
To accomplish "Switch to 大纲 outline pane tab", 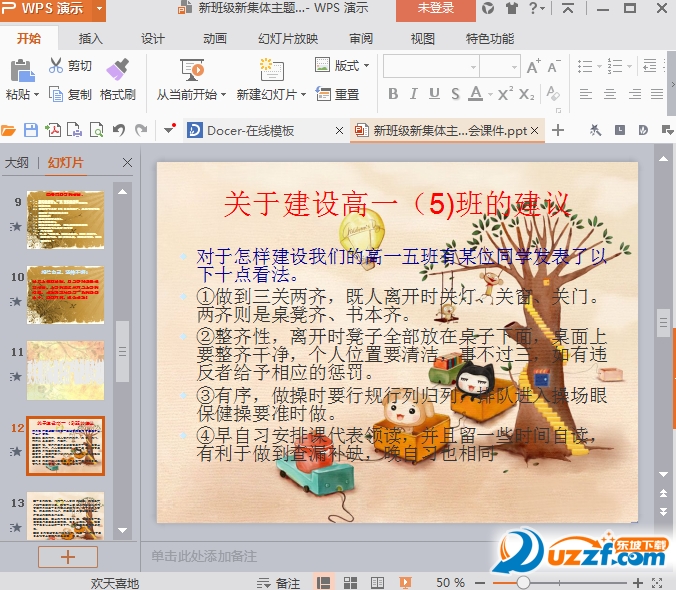I will coord(17,163).
